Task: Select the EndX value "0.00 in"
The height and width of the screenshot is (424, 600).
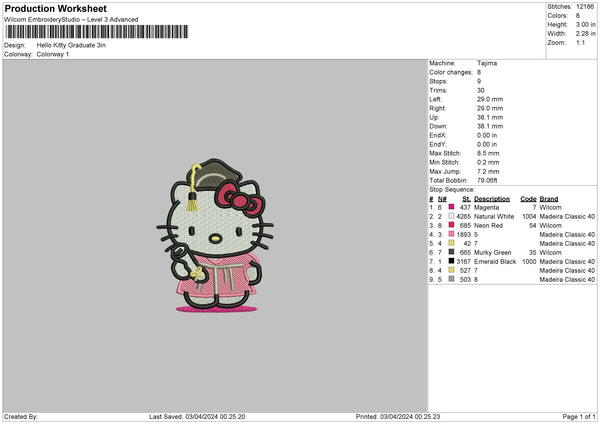Action: coord(487,135)
